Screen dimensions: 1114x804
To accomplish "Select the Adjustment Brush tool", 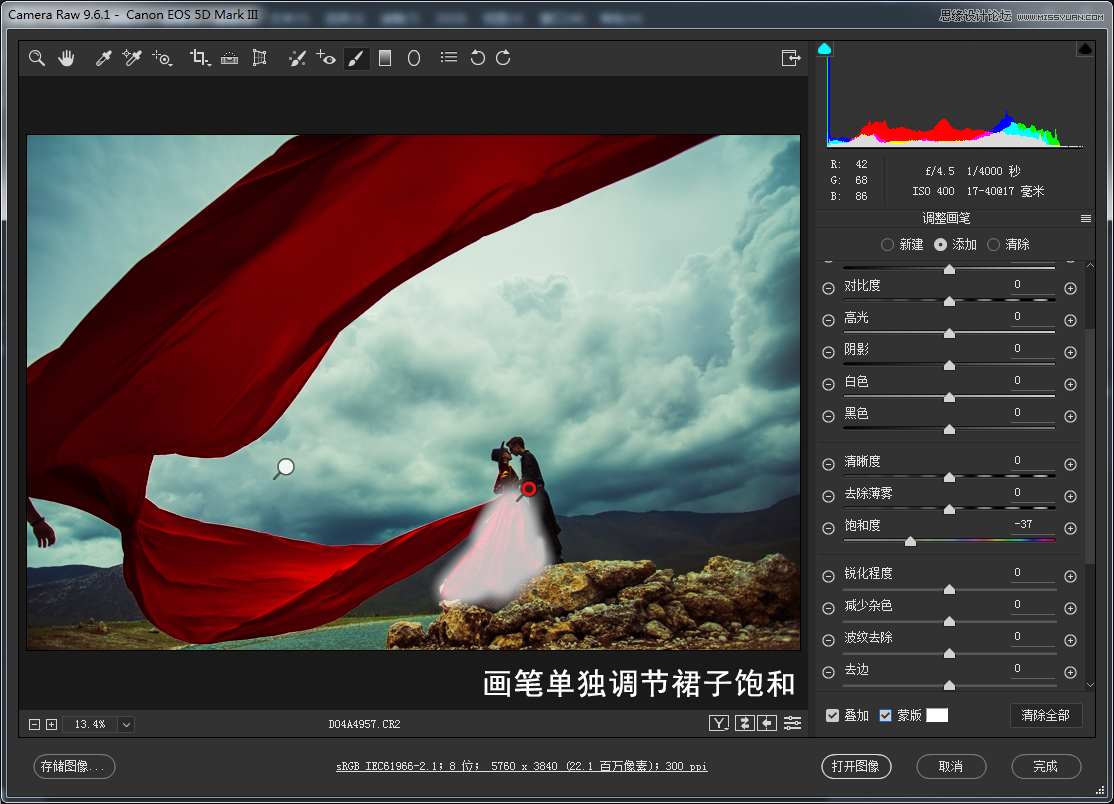I will tap(356, 58).
